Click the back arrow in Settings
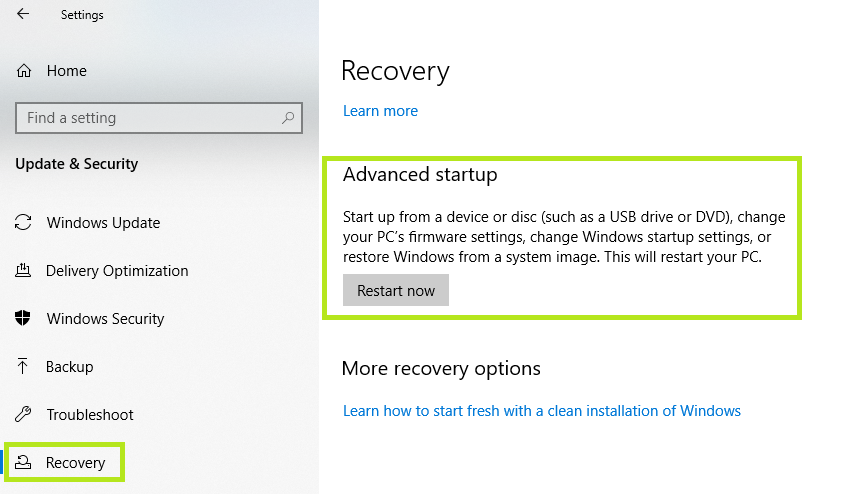Viewport: 853px width, 494px height. coord(23,14)
